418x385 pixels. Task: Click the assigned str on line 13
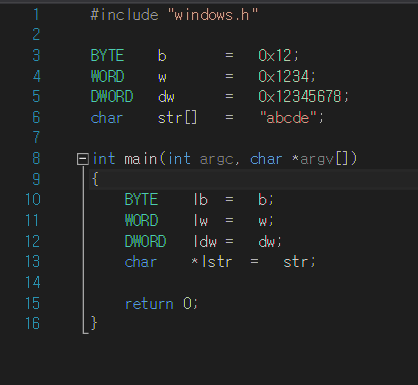[295, 262]
